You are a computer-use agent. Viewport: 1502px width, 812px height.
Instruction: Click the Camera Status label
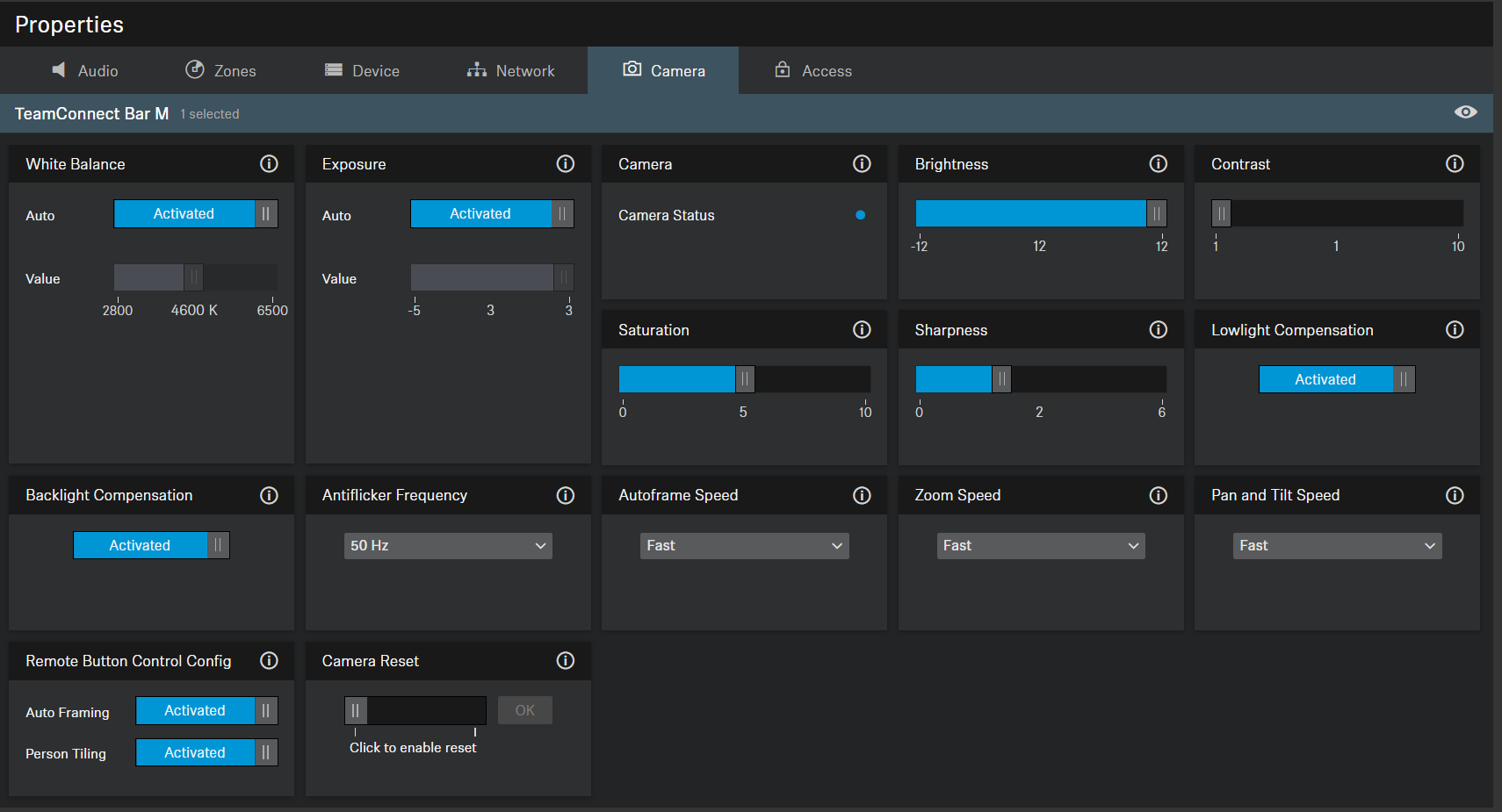pos(666,215)
